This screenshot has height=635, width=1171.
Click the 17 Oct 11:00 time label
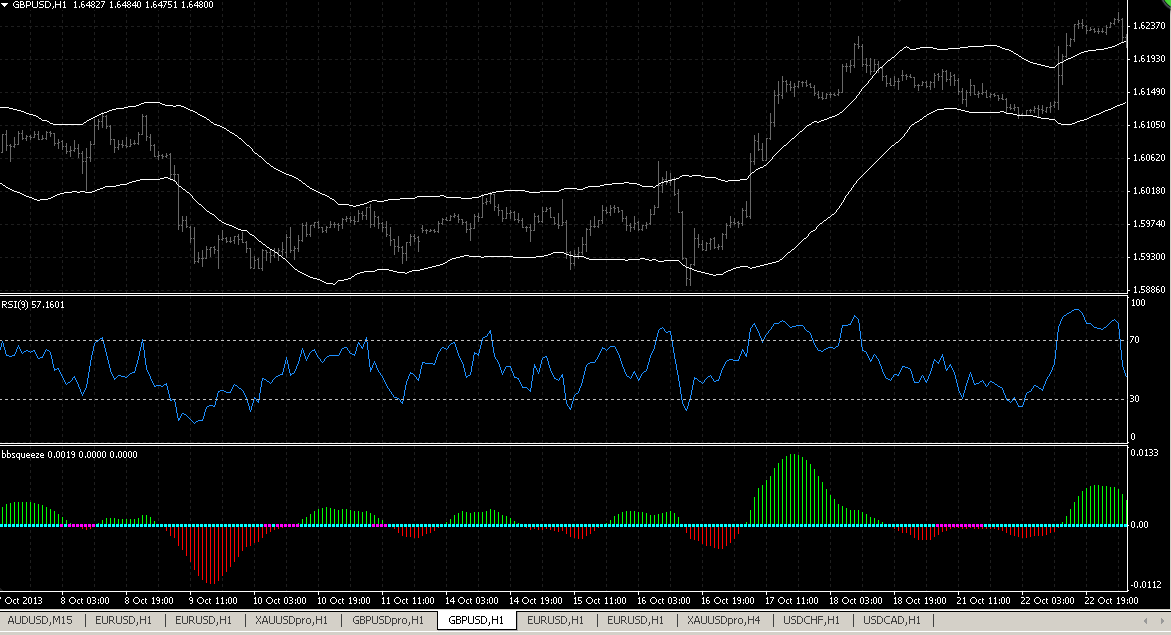pyautogui.click(x=792, y=601)
